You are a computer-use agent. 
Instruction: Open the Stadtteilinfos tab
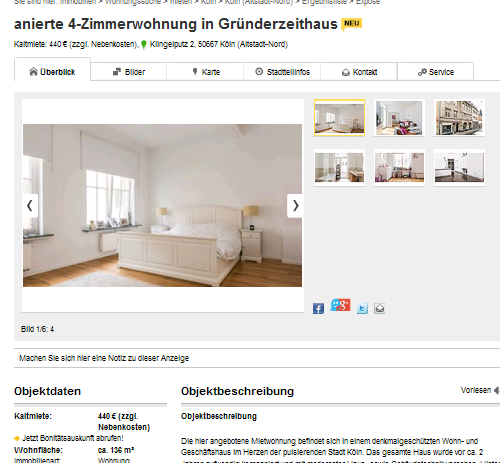tap(282, 72)
